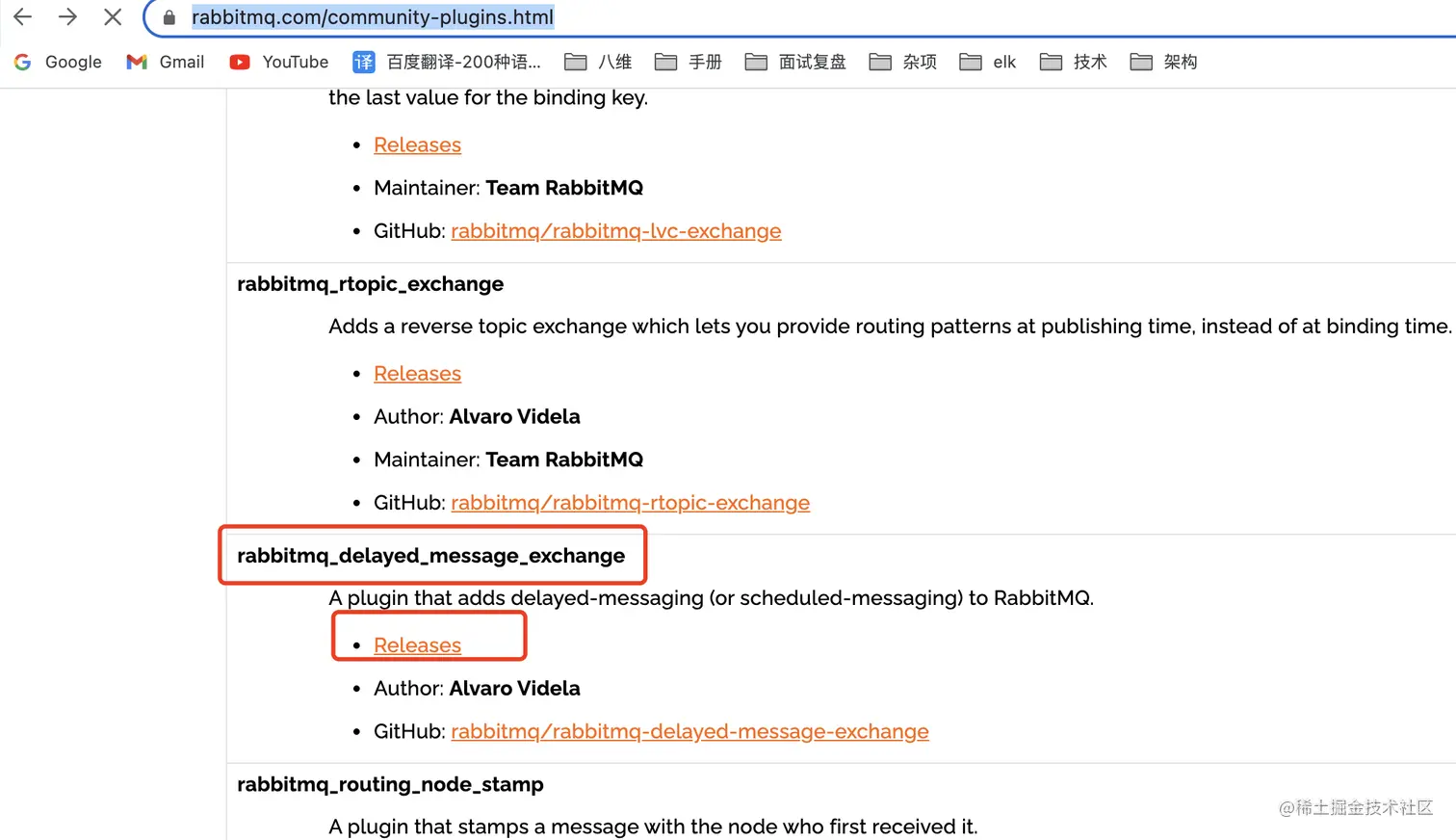Click the reverse topic exchange description text
Screen dimensions: 1456x840
click(890, 327)
